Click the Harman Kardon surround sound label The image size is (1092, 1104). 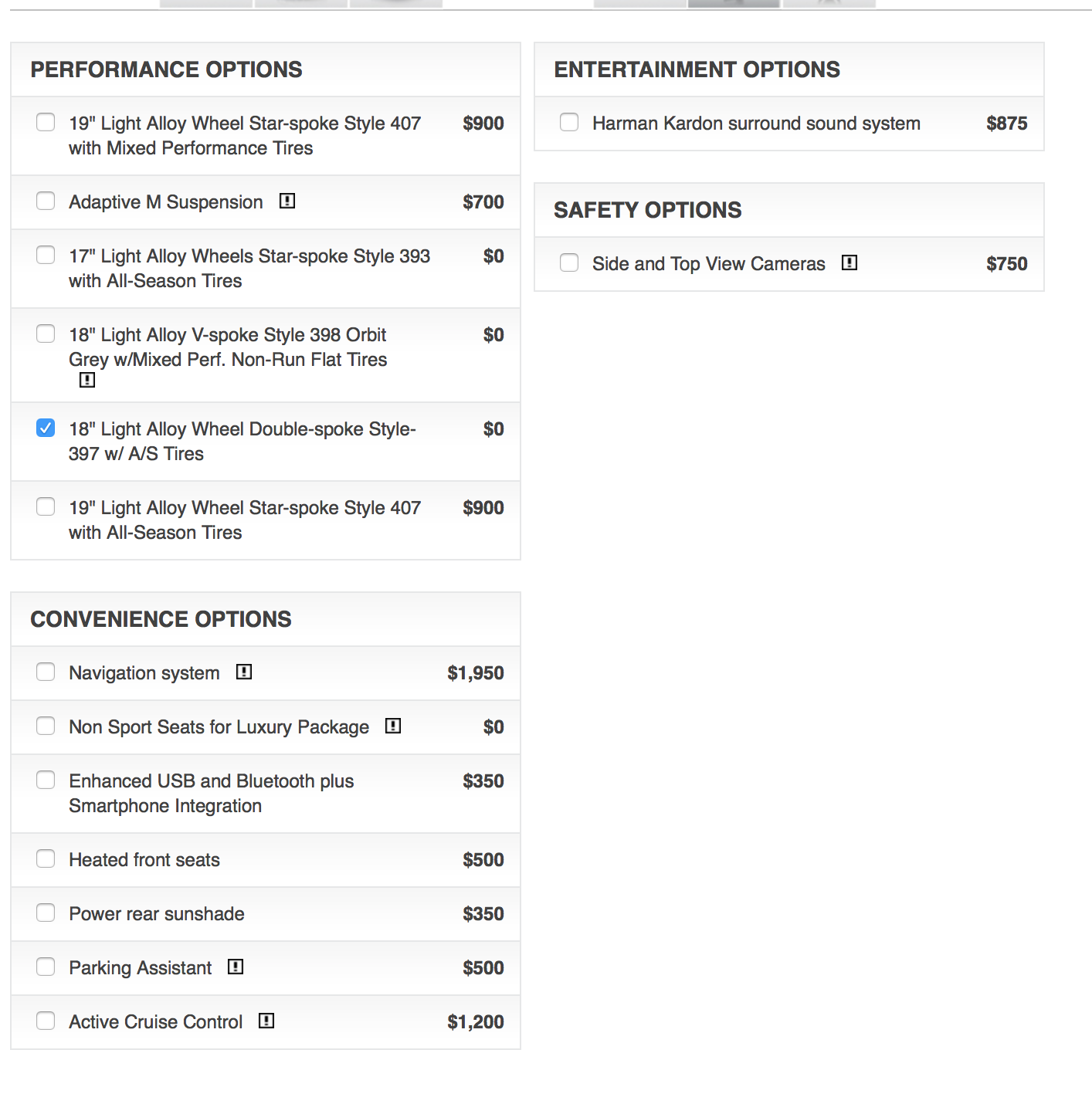[756, 124]
